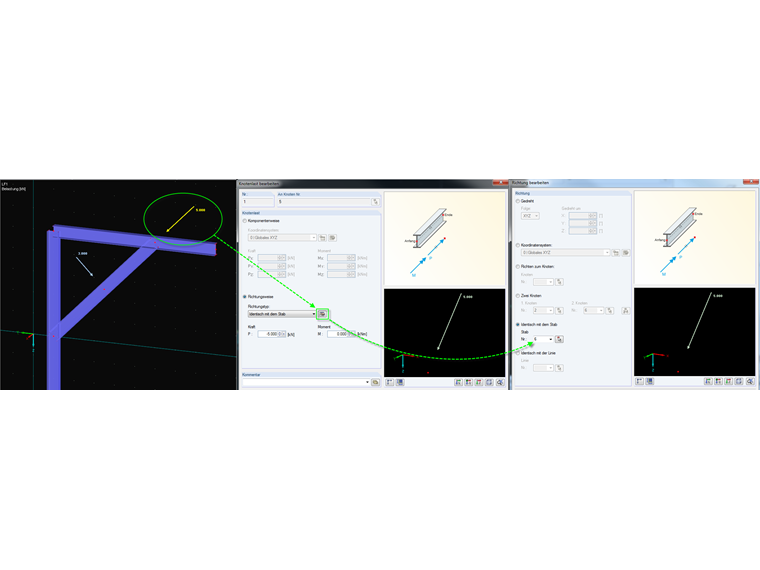Screen dimensions: 760x570
Task: Click second left view icon under Knotenlast preview
Action: 400,382
